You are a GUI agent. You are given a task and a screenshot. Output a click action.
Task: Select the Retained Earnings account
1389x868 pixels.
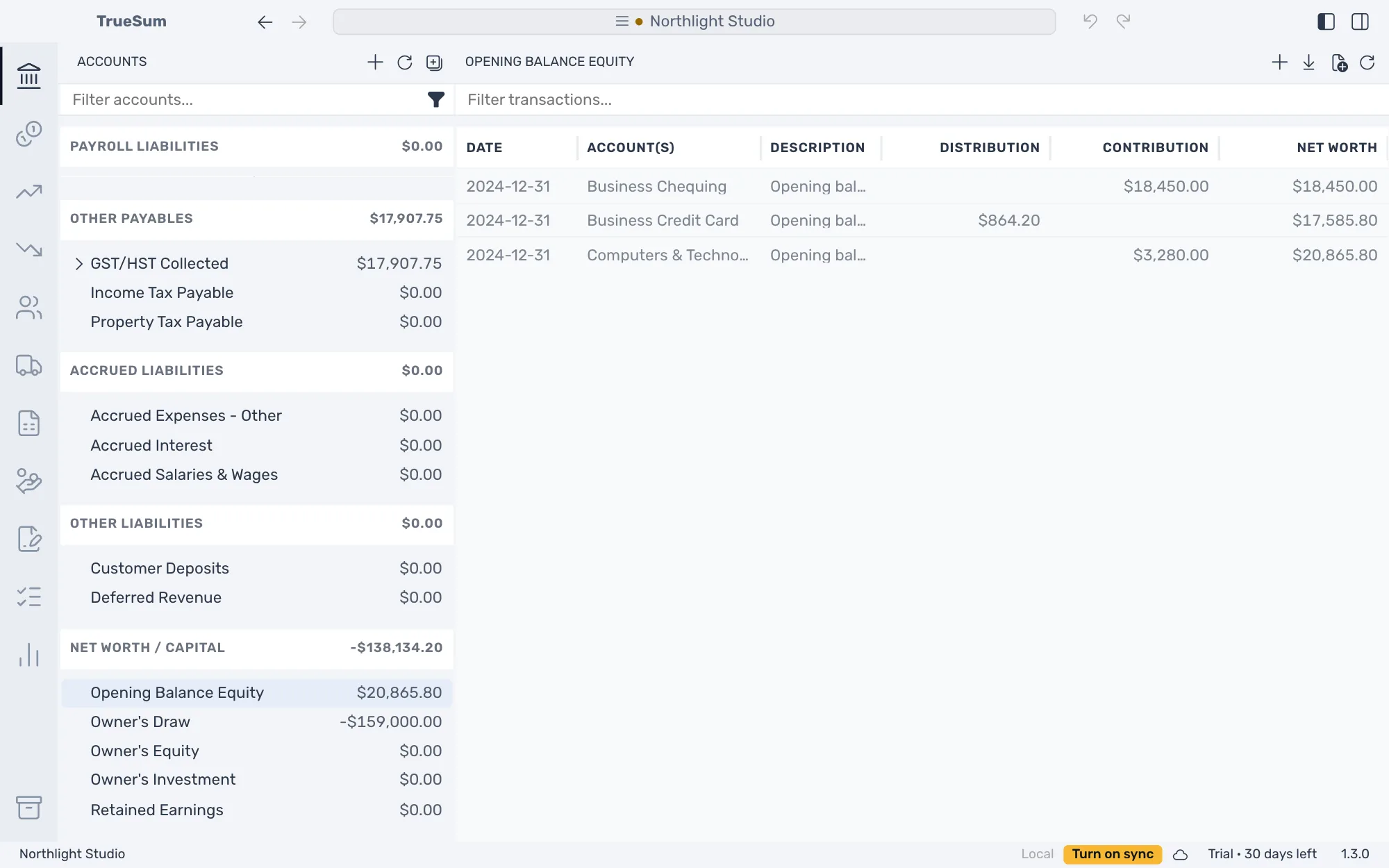[x=256, y=810]
